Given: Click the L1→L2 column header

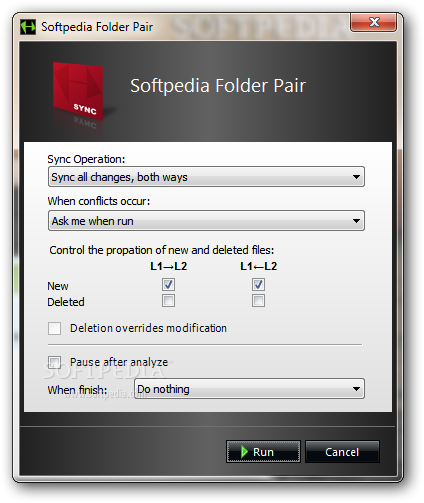Looking at the screenshot, I should tap(169, 266).
